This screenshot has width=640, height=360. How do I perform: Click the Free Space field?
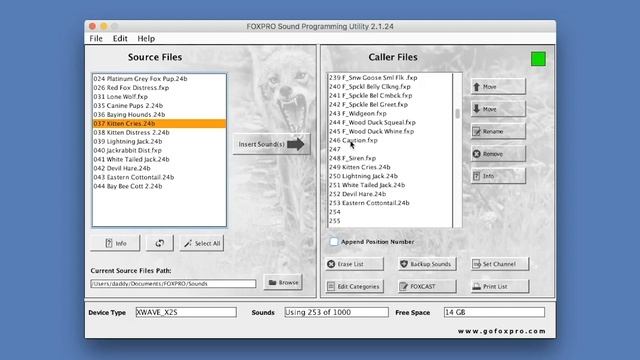(x=494, y=312)
